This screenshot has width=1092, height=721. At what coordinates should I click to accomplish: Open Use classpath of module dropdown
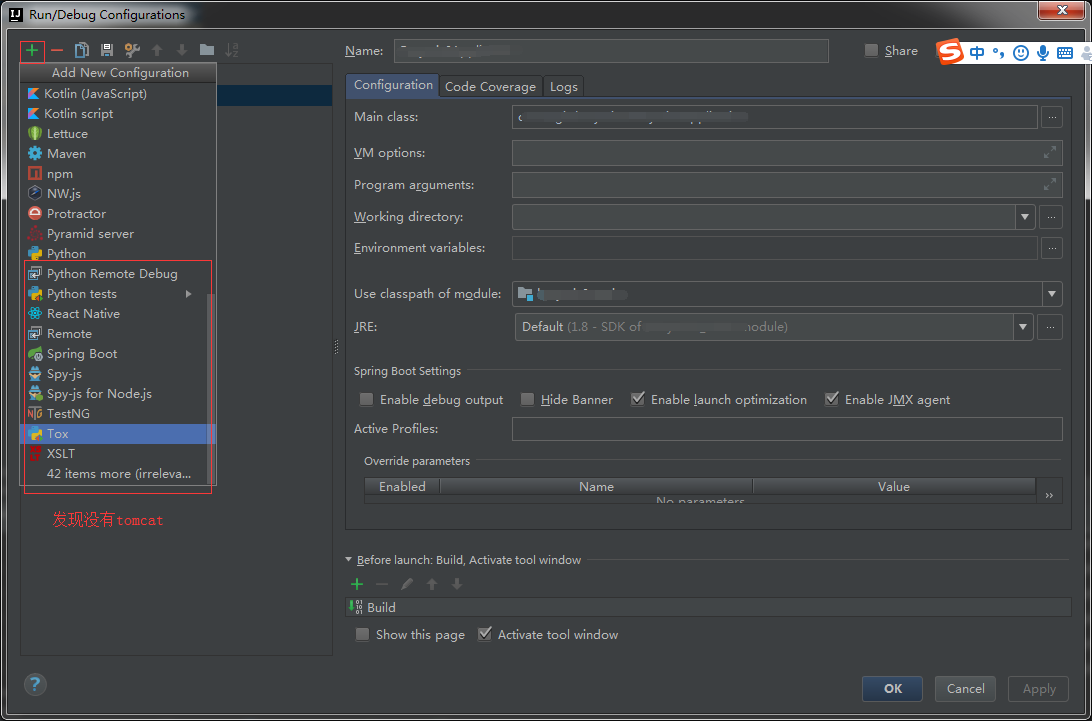click(1051, 294)
